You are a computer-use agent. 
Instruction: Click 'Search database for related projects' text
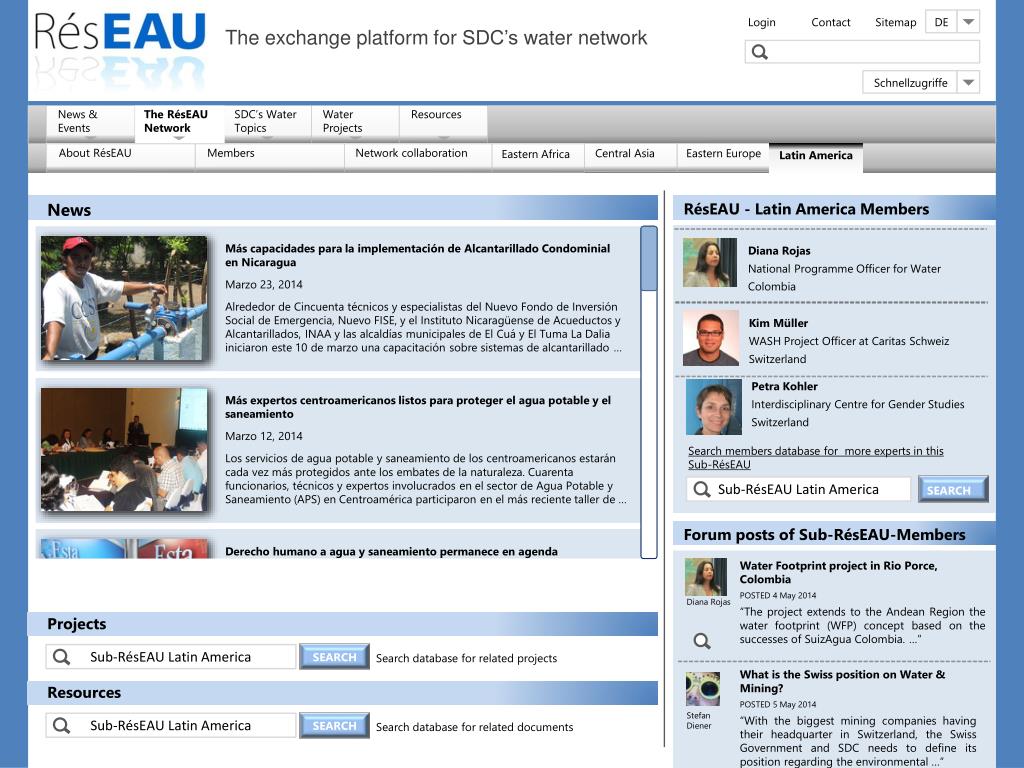tap(466, 658)
